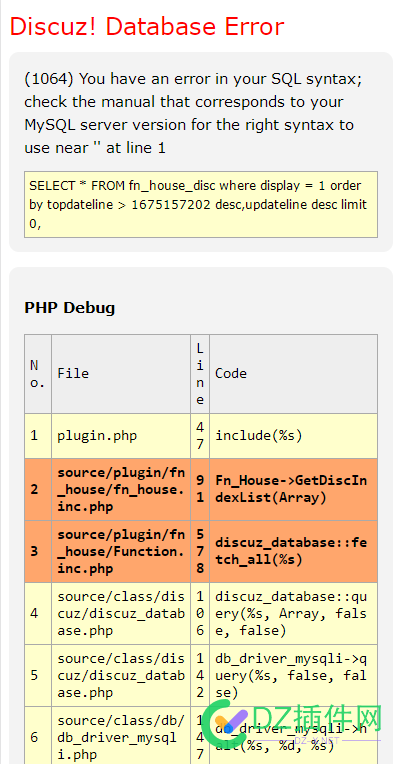Viewport: 401px width, 764px height.
Task: Click the PHP Debug heading
Action: click(x=70, y=307)
